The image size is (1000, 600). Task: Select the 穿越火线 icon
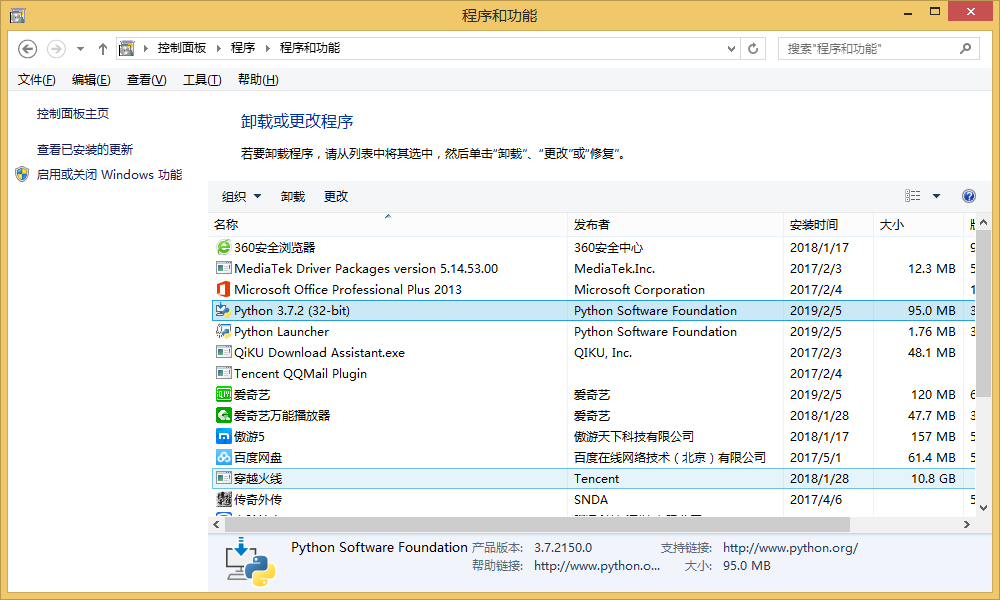coord(223,478)
